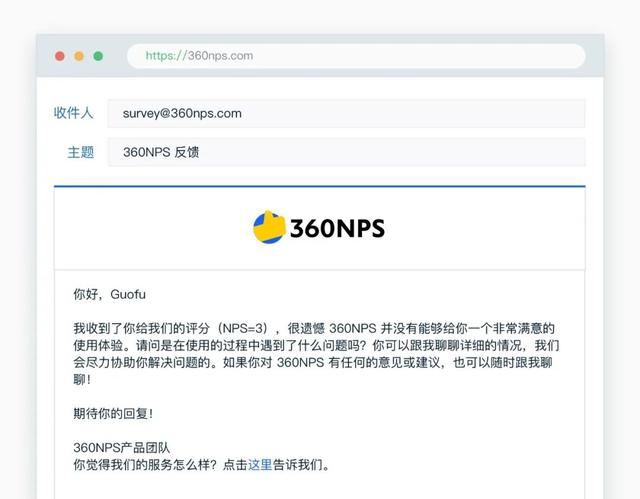This screenshot has height=499, width=640.
Task: Click the 期待你的回复 line
Action: pos(113,413)
